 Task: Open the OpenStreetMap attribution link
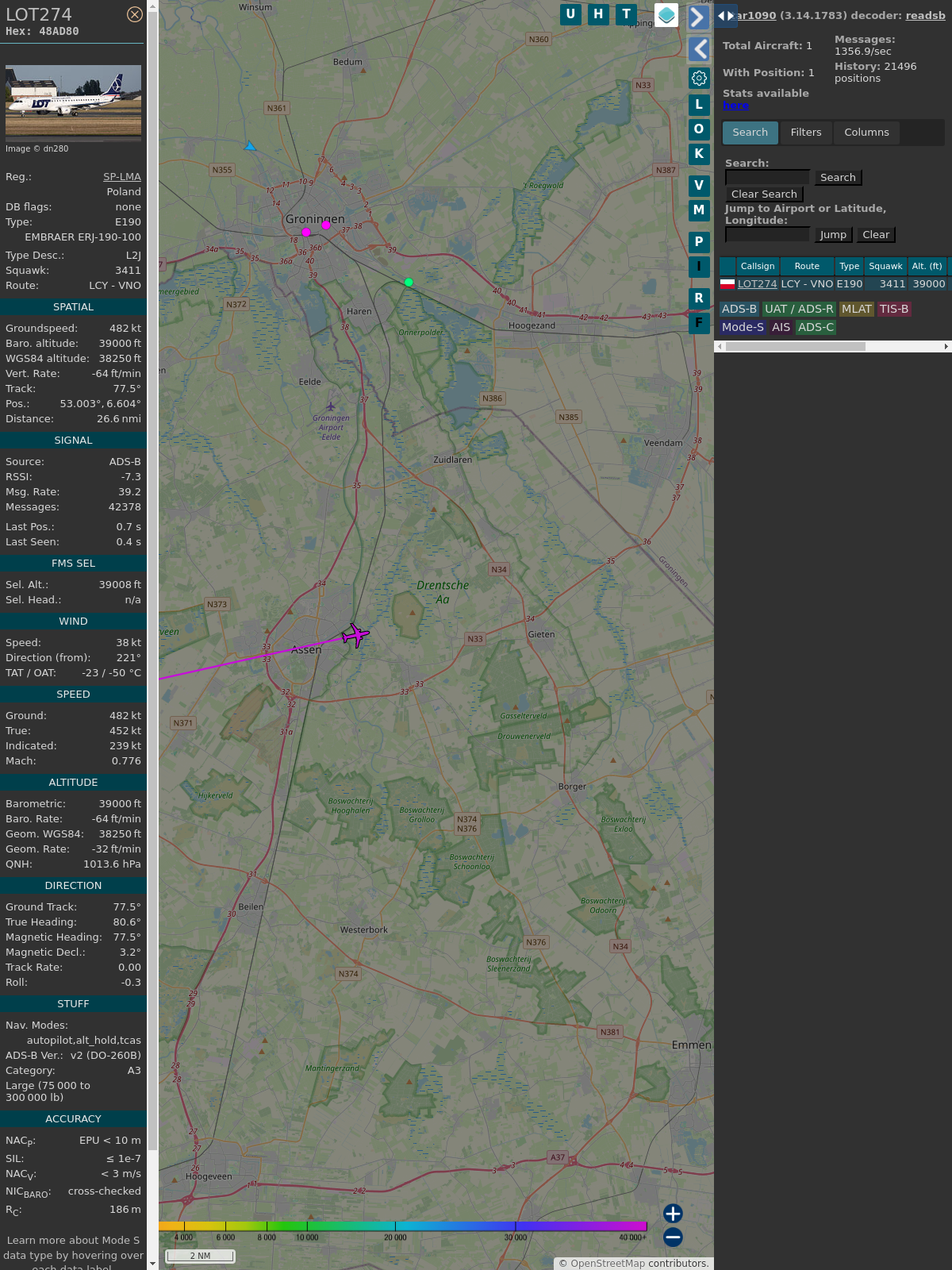click(x=608, y=1263)
